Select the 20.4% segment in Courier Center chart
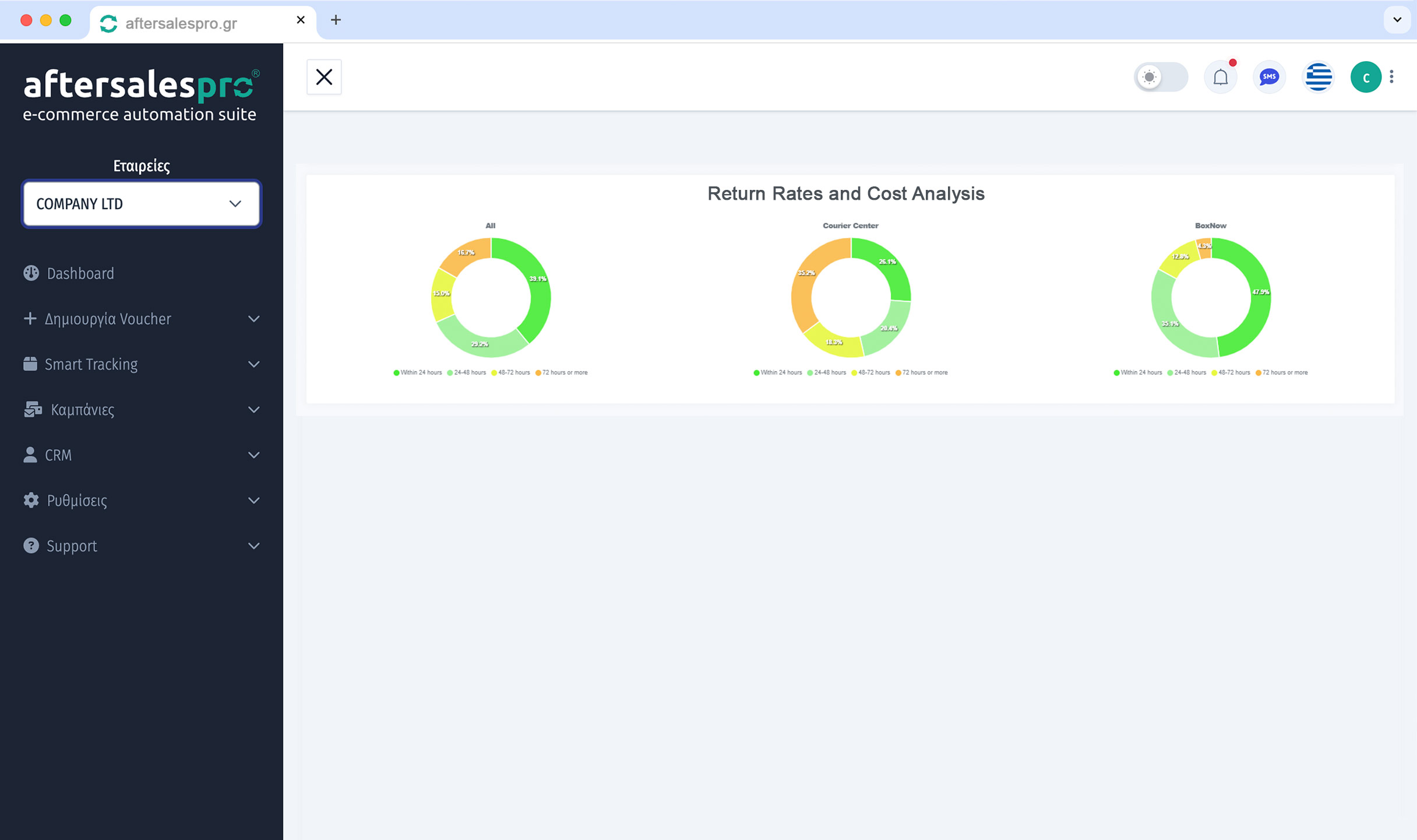 coord(889,330)
